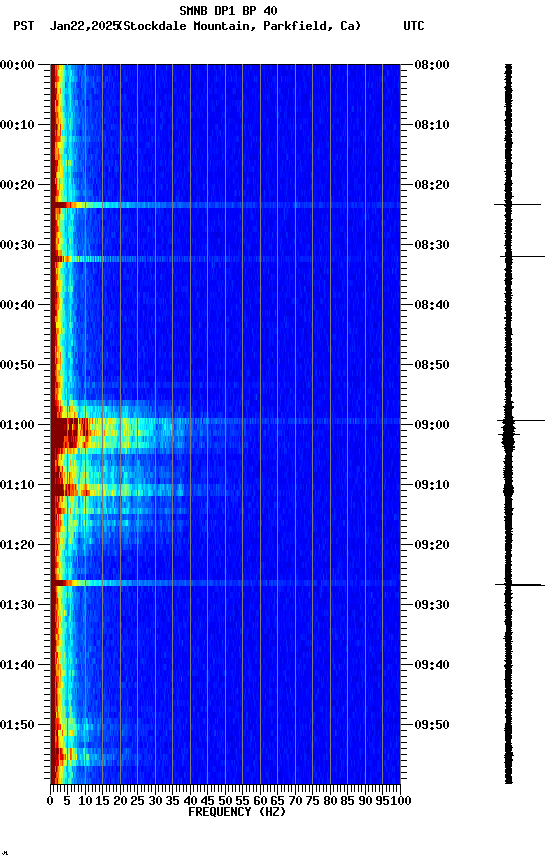Click the broadband event streak near 08:23
The height and width of the screenshot is (864, 552).
tap(225, 205)
